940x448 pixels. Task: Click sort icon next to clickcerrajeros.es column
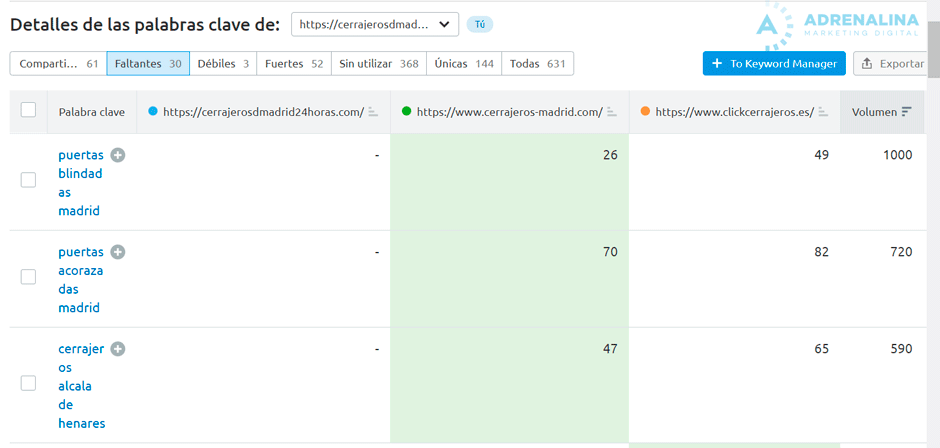click(823, 112)
